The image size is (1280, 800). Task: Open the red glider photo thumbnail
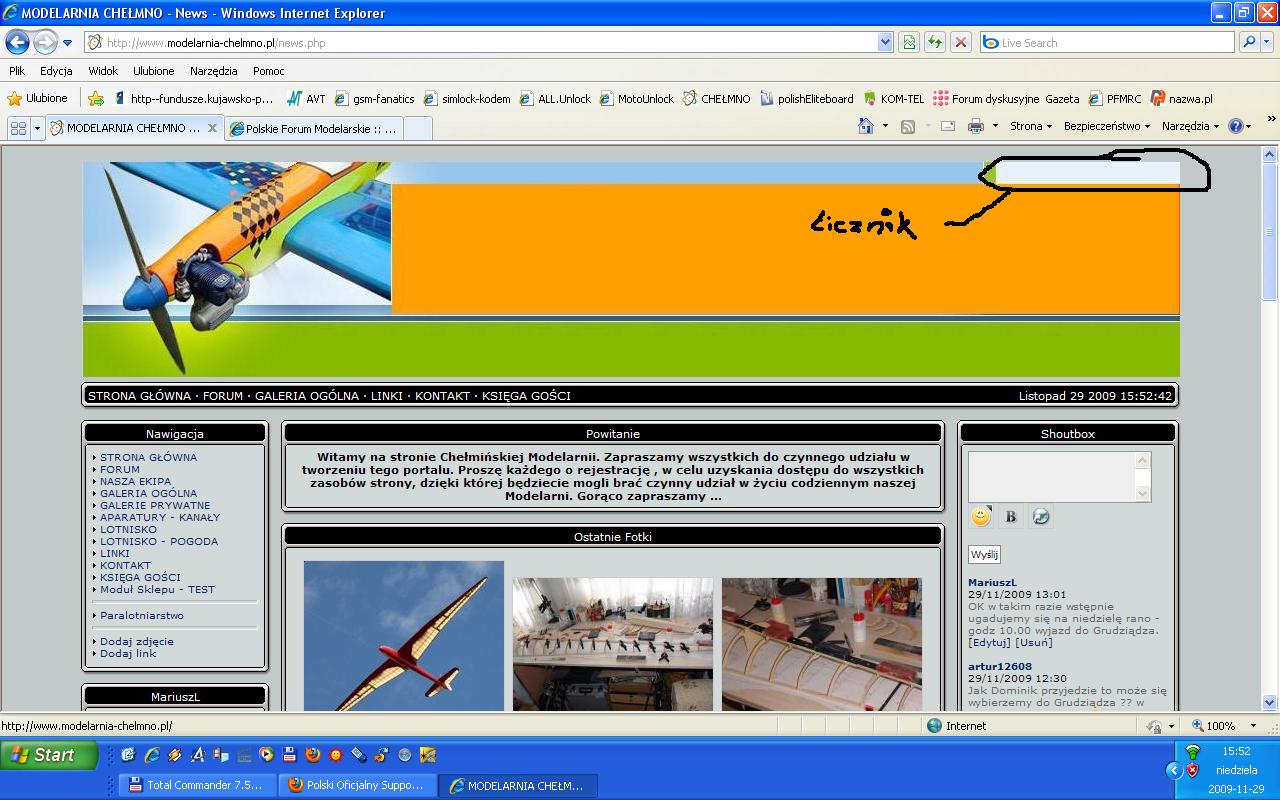pos(404,636)
